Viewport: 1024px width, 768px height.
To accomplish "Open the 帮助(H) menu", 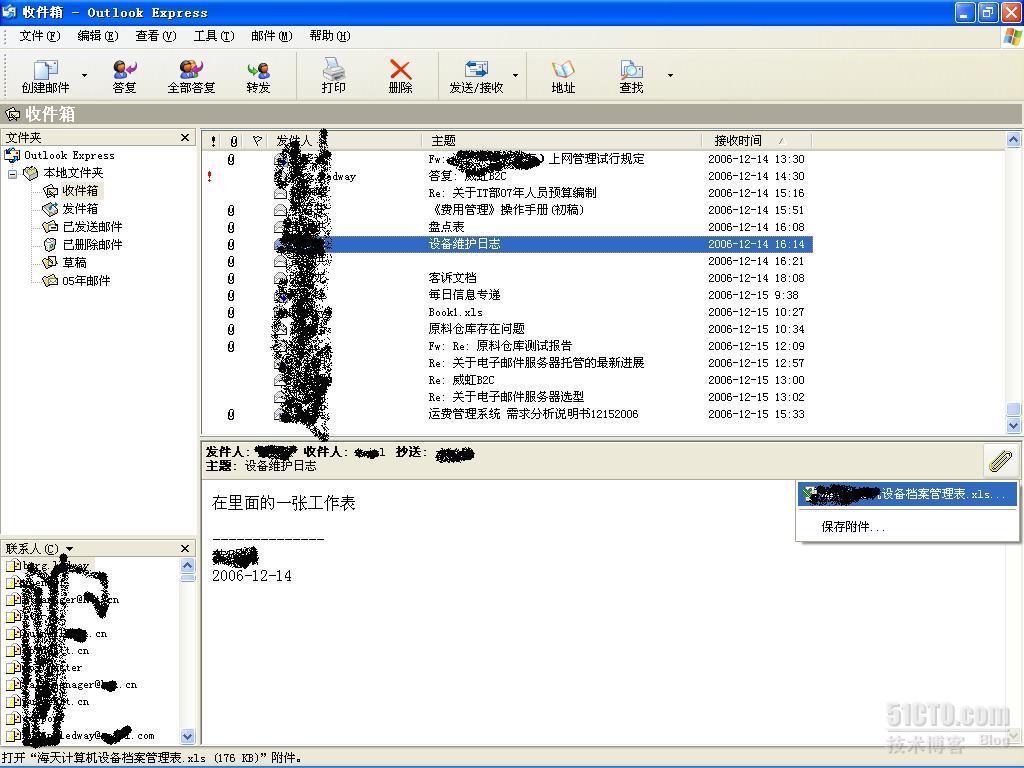I will pyautogui.click(x=330, y=36).
